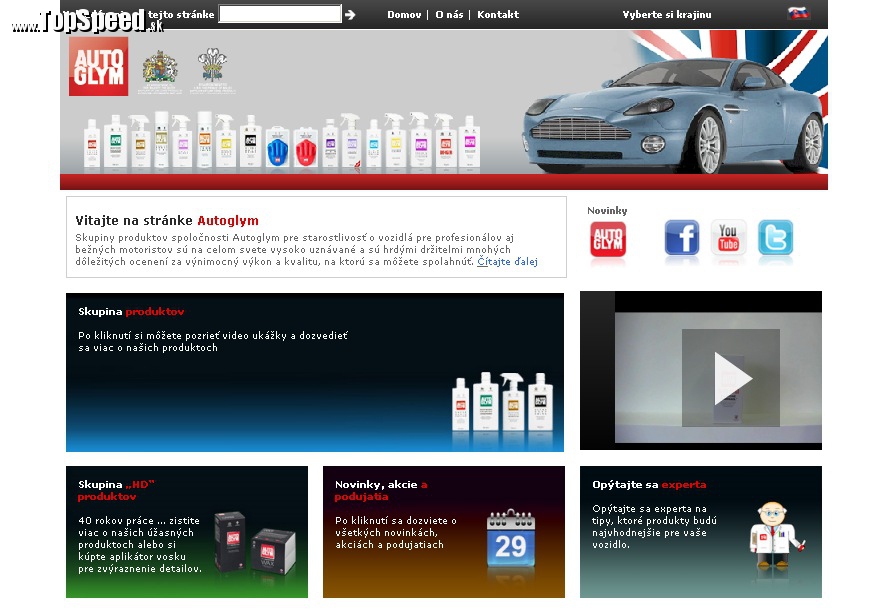The width and height of the screenshot is (880, 610).
Task: Click the search arrow button
Action: [350, 15]
